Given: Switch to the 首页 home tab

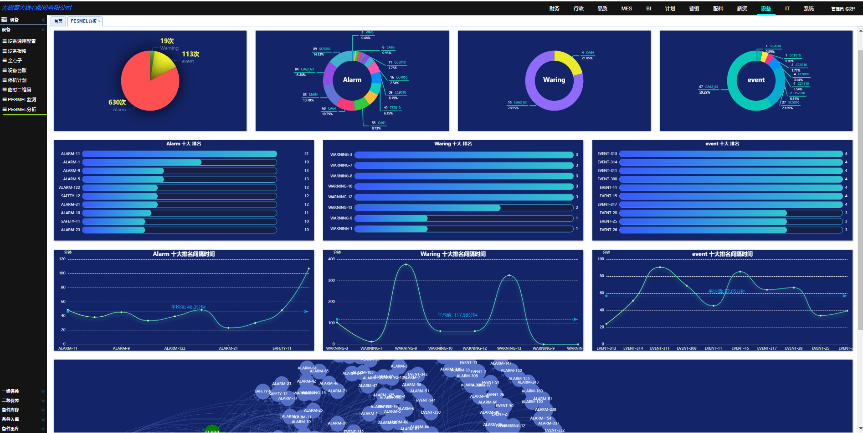Looking at the screenshot, I should point(58,20).
